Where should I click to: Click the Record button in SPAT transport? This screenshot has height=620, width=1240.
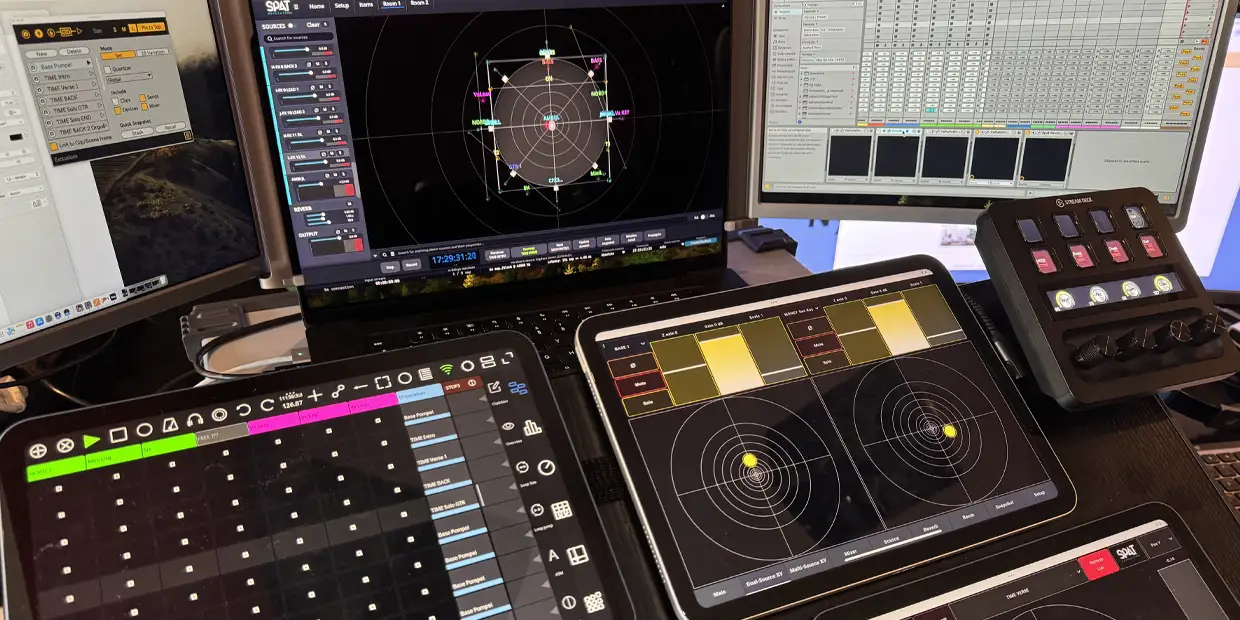(x=412, y=266)
